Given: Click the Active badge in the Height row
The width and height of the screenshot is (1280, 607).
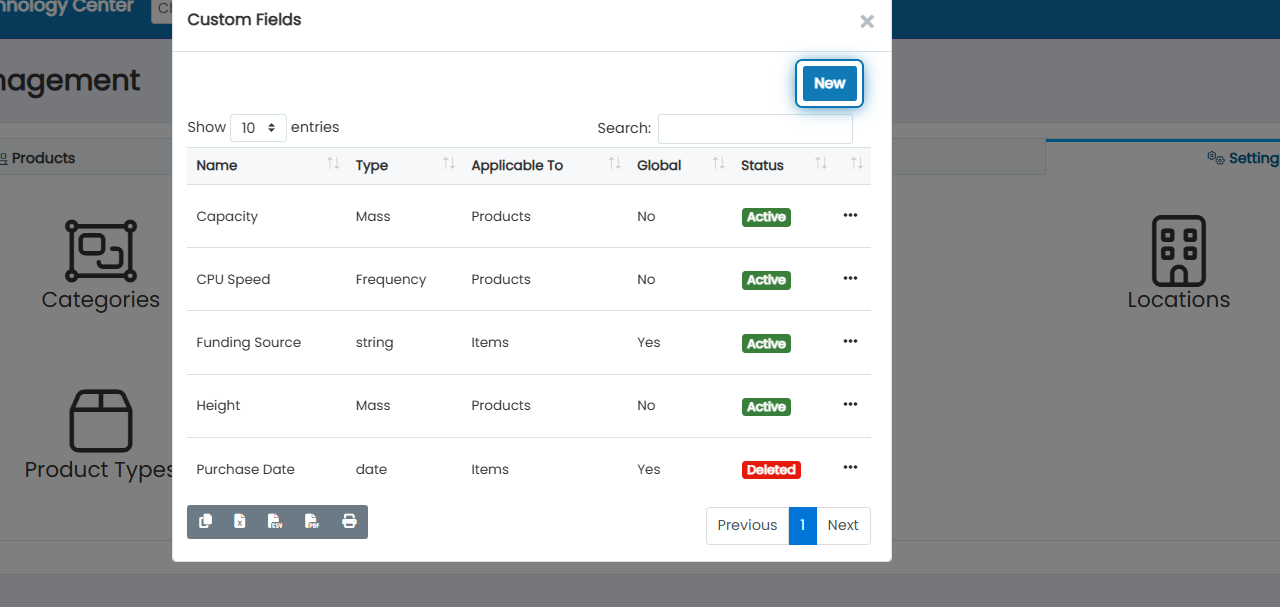Looking at the screenshot, I should (766, 406).
